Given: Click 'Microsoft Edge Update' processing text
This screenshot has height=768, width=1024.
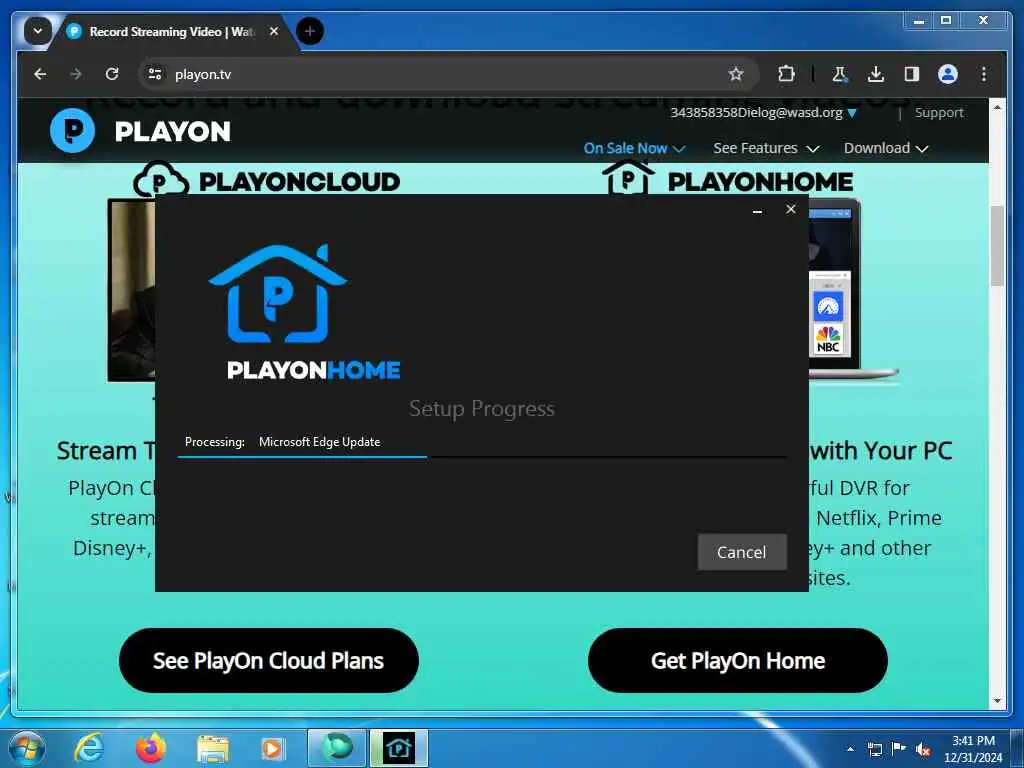Looking at the screenshot, I should [319, 441].
